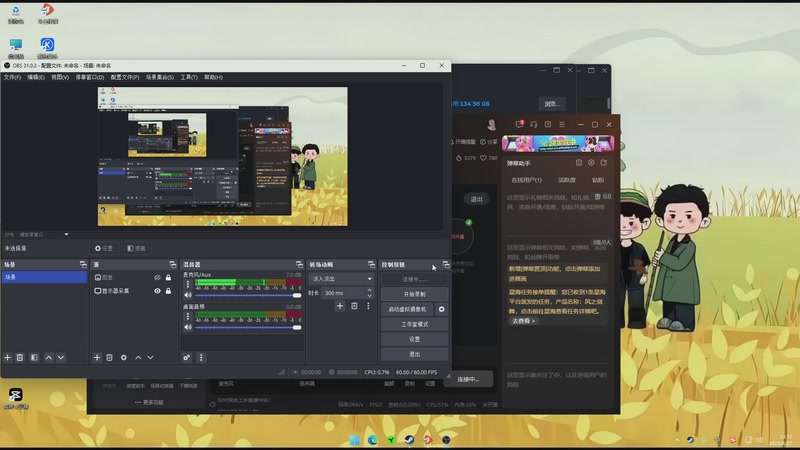The image size is (800, 450).
Task: Open the 视图(V) menu in OBS
Action: 60,78
